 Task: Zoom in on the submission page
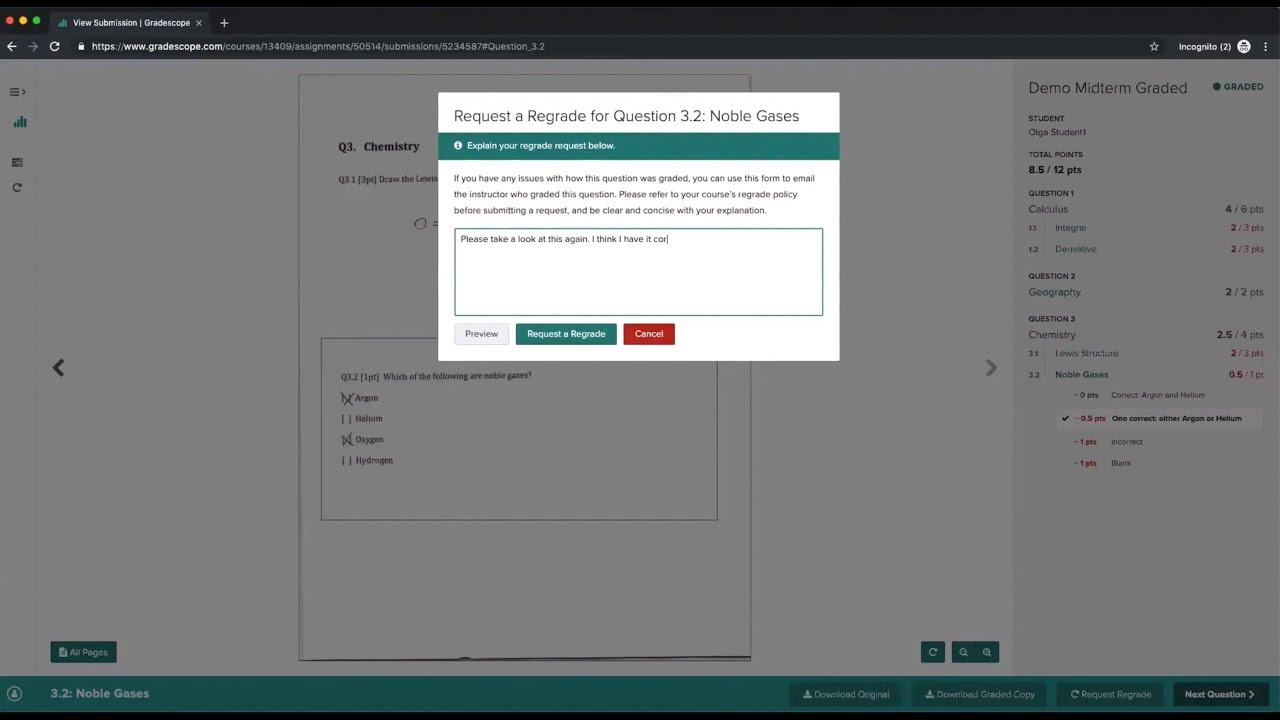coord(987,652)
